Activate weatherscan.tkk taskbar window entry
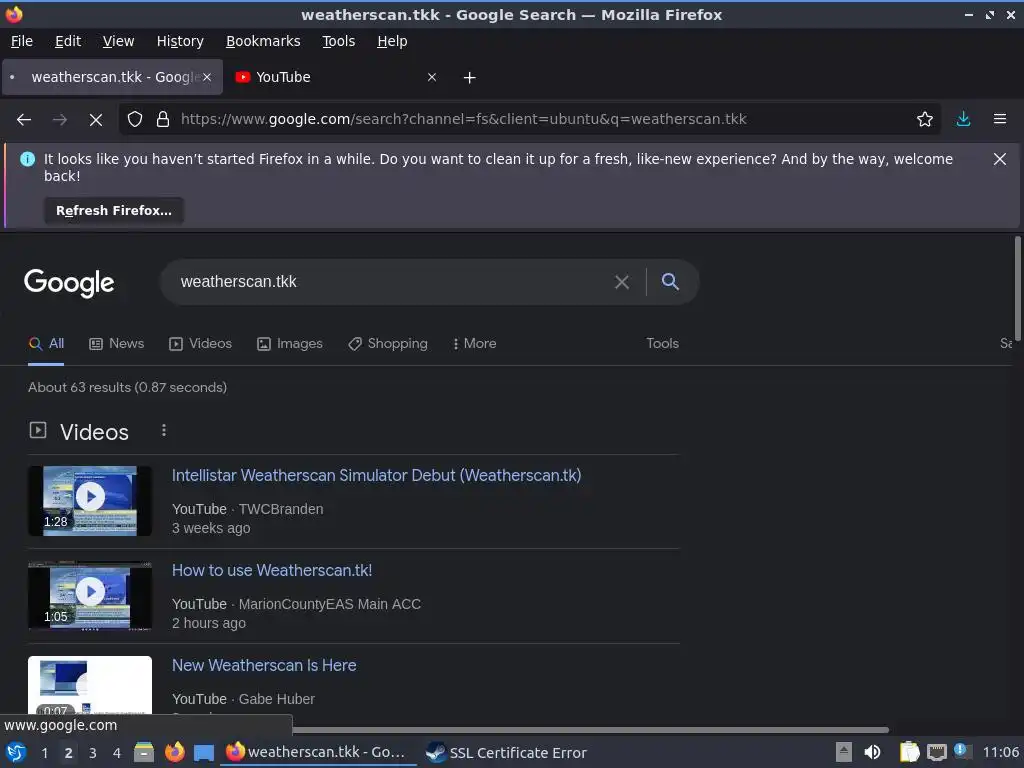This screenshot has height=768, width=1024. (318, 752)
